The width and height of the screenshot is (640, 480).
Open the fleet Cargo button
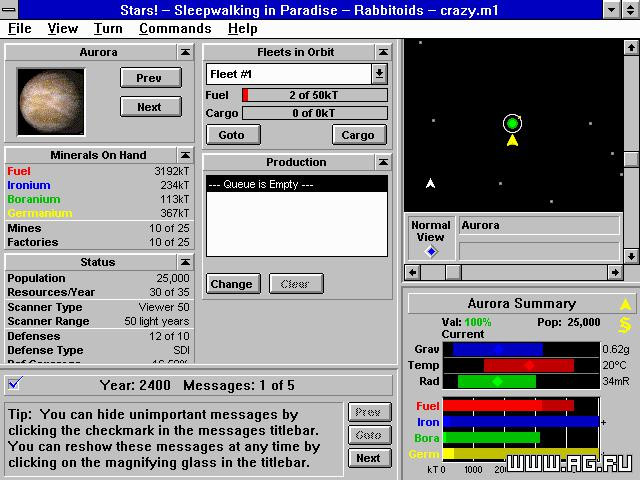(x=359, y=135)
